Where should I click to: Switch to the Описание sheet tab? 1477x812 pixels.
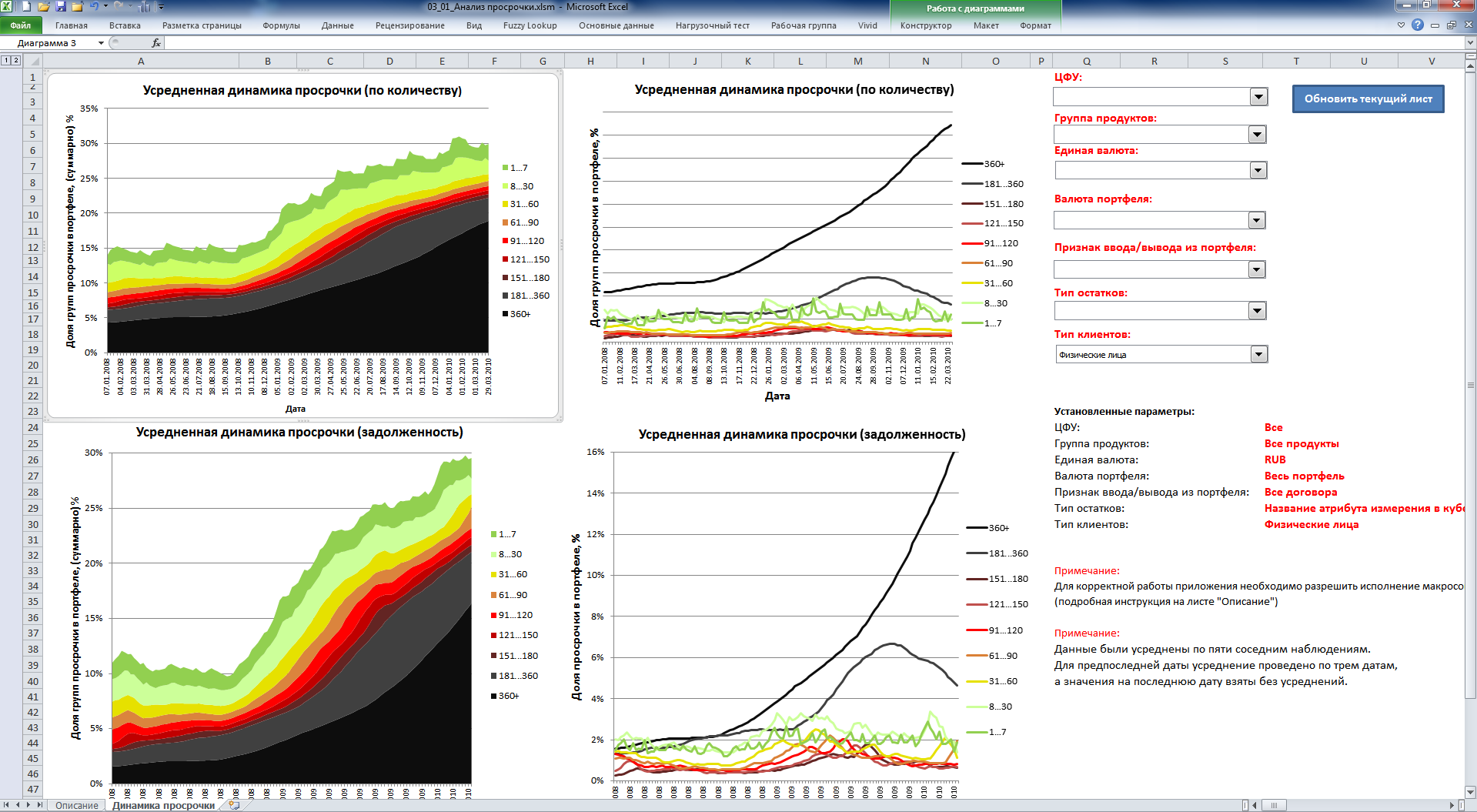(76, 806)
